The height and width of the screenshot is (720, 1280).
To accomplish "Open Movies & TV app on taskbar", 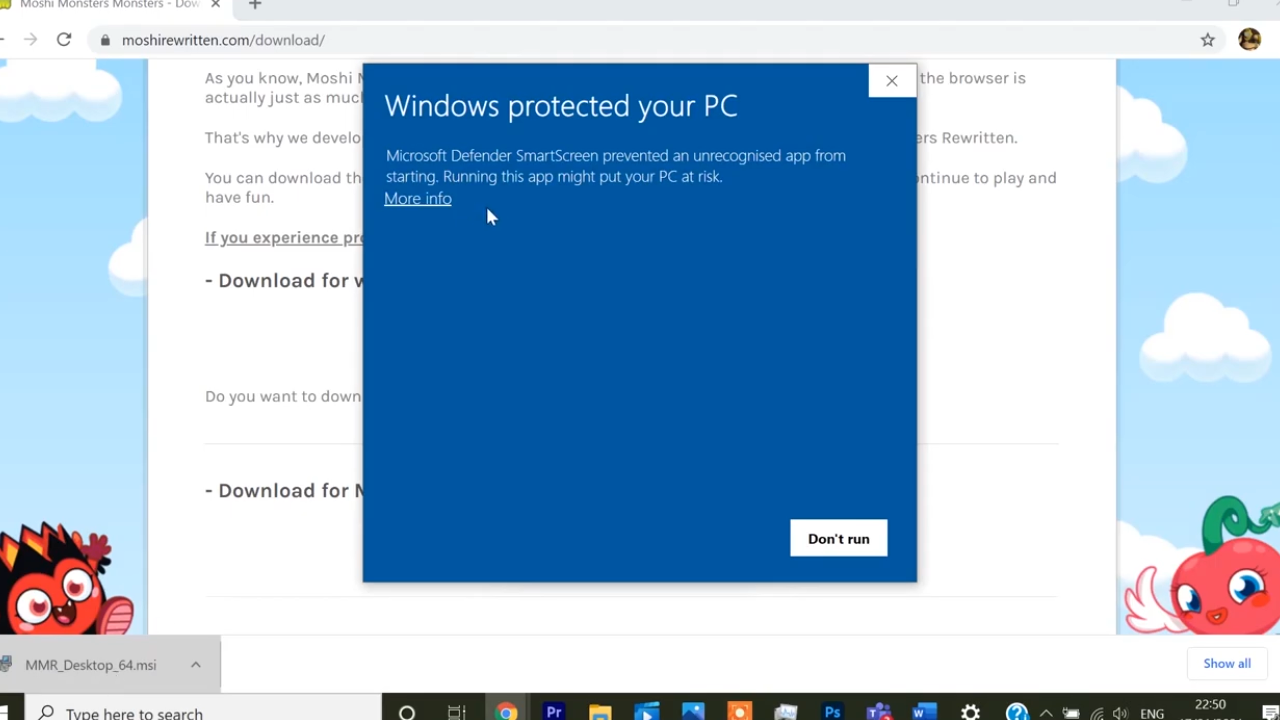I will click(x=647, y=712).
